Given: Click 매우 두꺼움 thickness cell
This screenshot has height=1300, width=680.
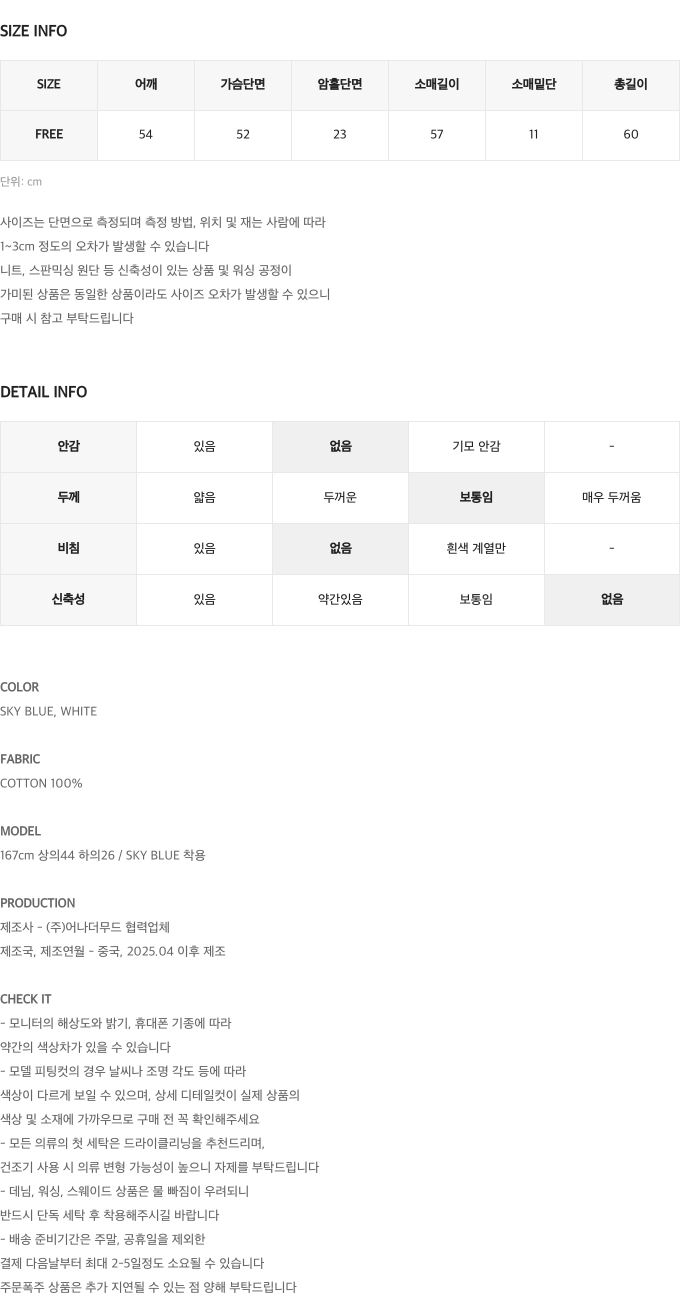Looking at the screenshot, I should pyautogui.click(x=612, y=498).
